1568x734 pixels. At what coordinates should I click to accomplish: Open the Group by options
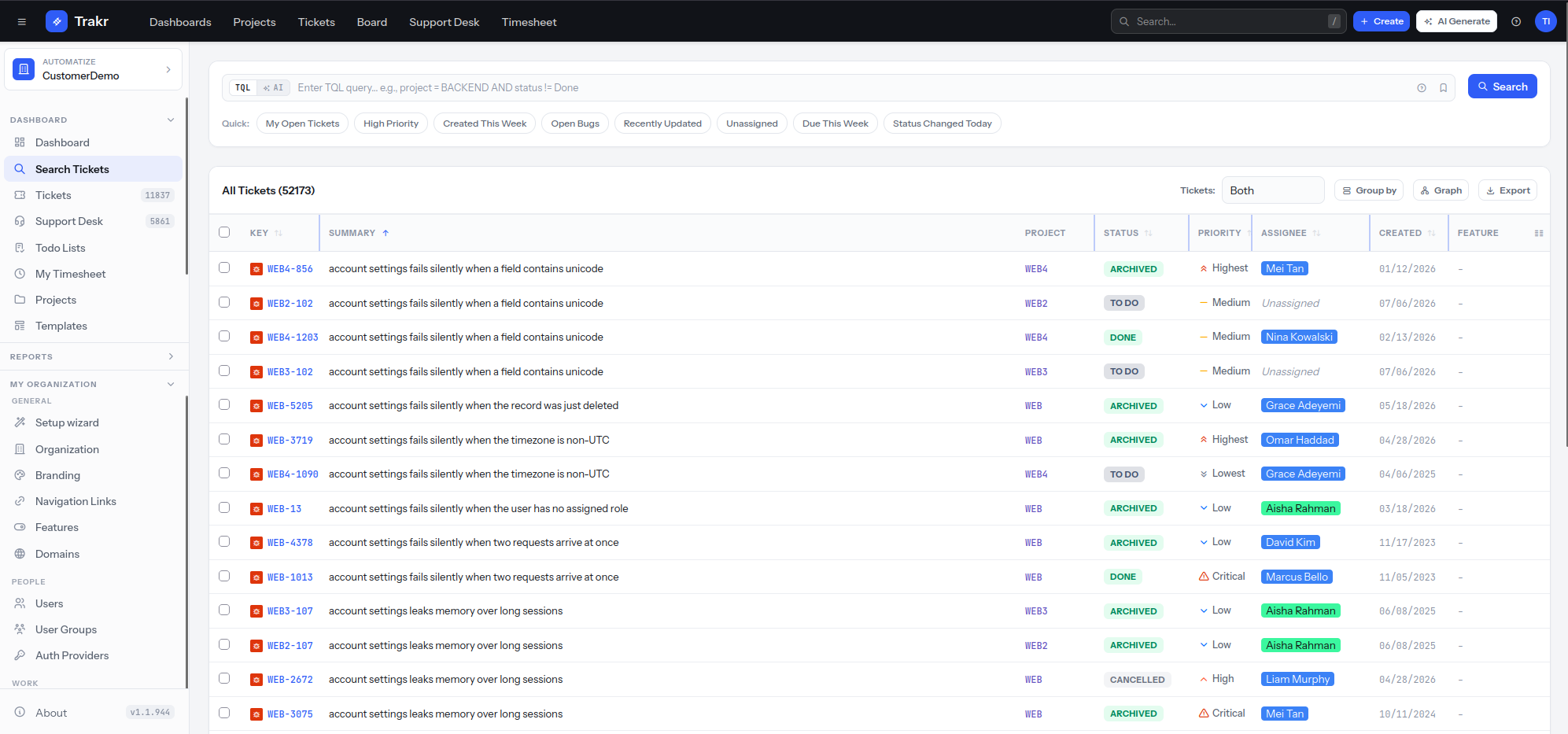(x=1369, y=190)
